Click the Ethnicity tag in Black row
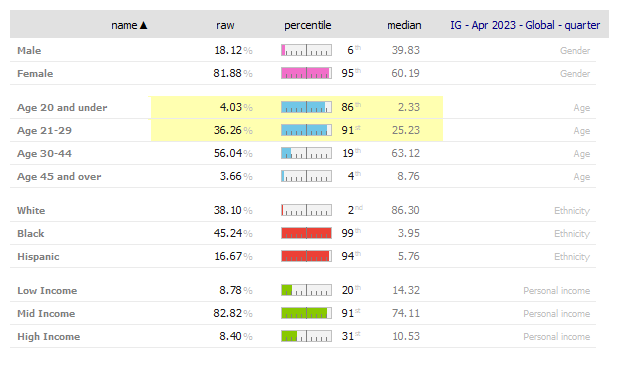Viewport: 620px width, 370px height. pos(572,234)
